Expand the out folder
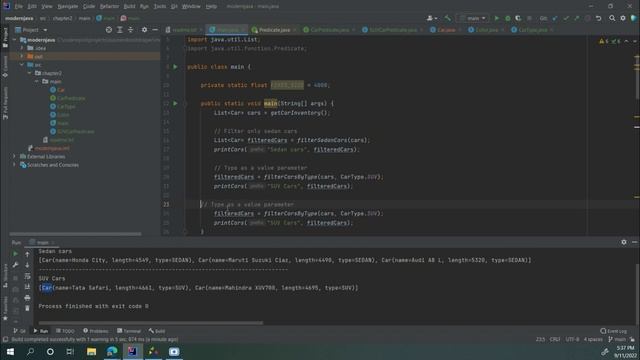This screenshot has width=640, height=360. pyautogui.click(x=22, y=56)
